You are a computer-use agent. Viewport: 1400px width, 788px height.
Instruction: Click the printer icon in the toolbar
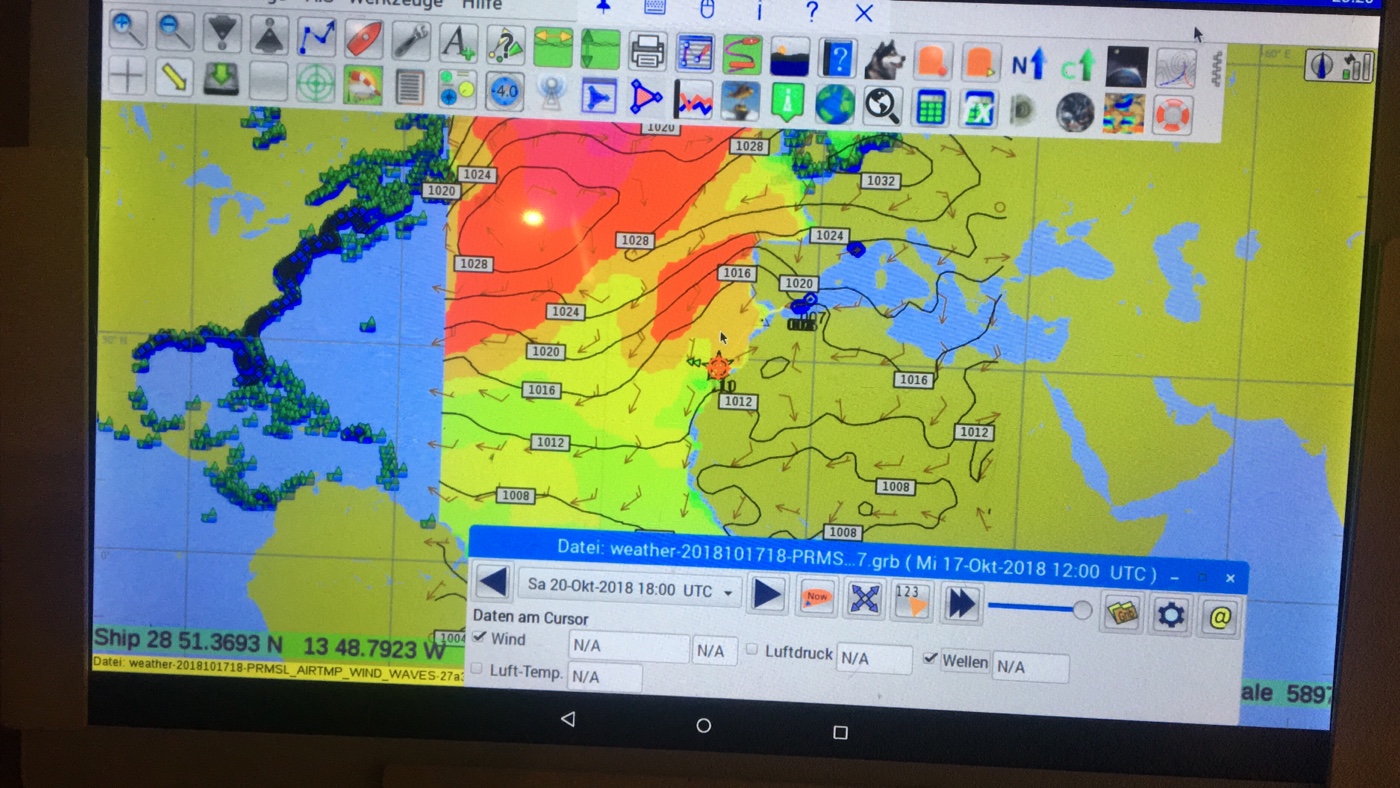(x=647, y=50)
